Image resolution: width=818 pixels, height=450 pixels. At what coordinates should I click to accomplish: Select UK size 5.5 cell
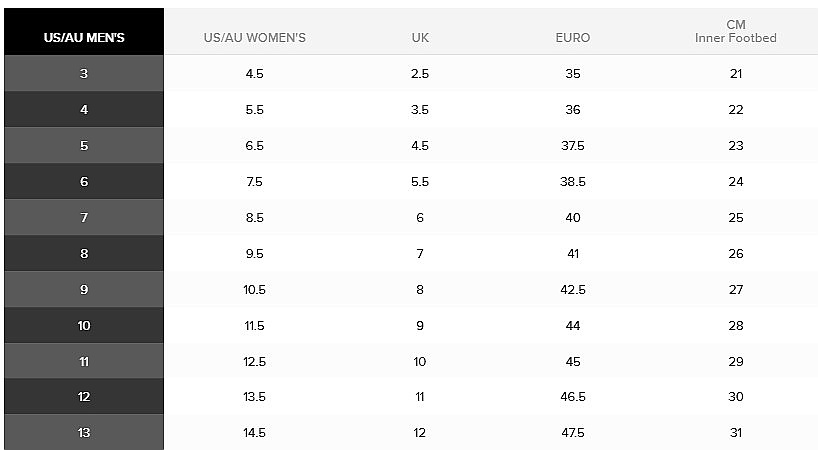pyautogui.click(x=420, y=181)
